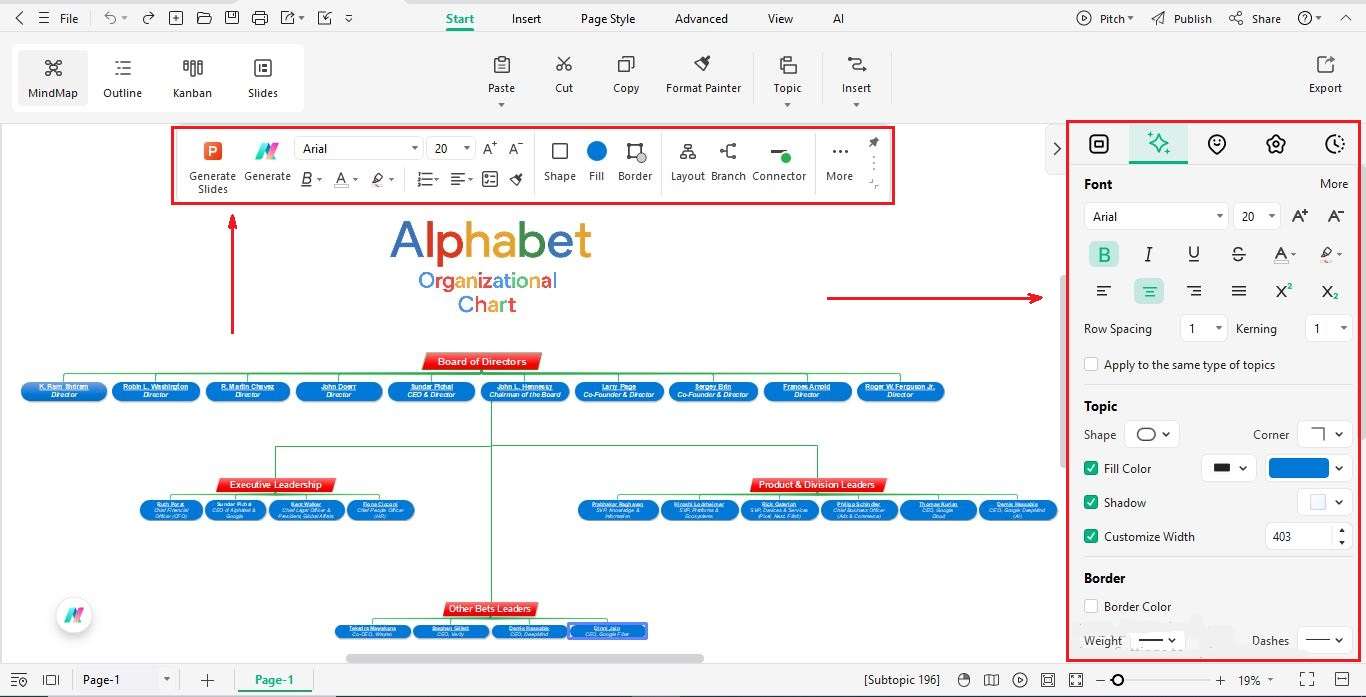Open the Corner style dropdown
This screenshot has height=697, width=1366.
pyautogui.click(x=1325, y=434)
